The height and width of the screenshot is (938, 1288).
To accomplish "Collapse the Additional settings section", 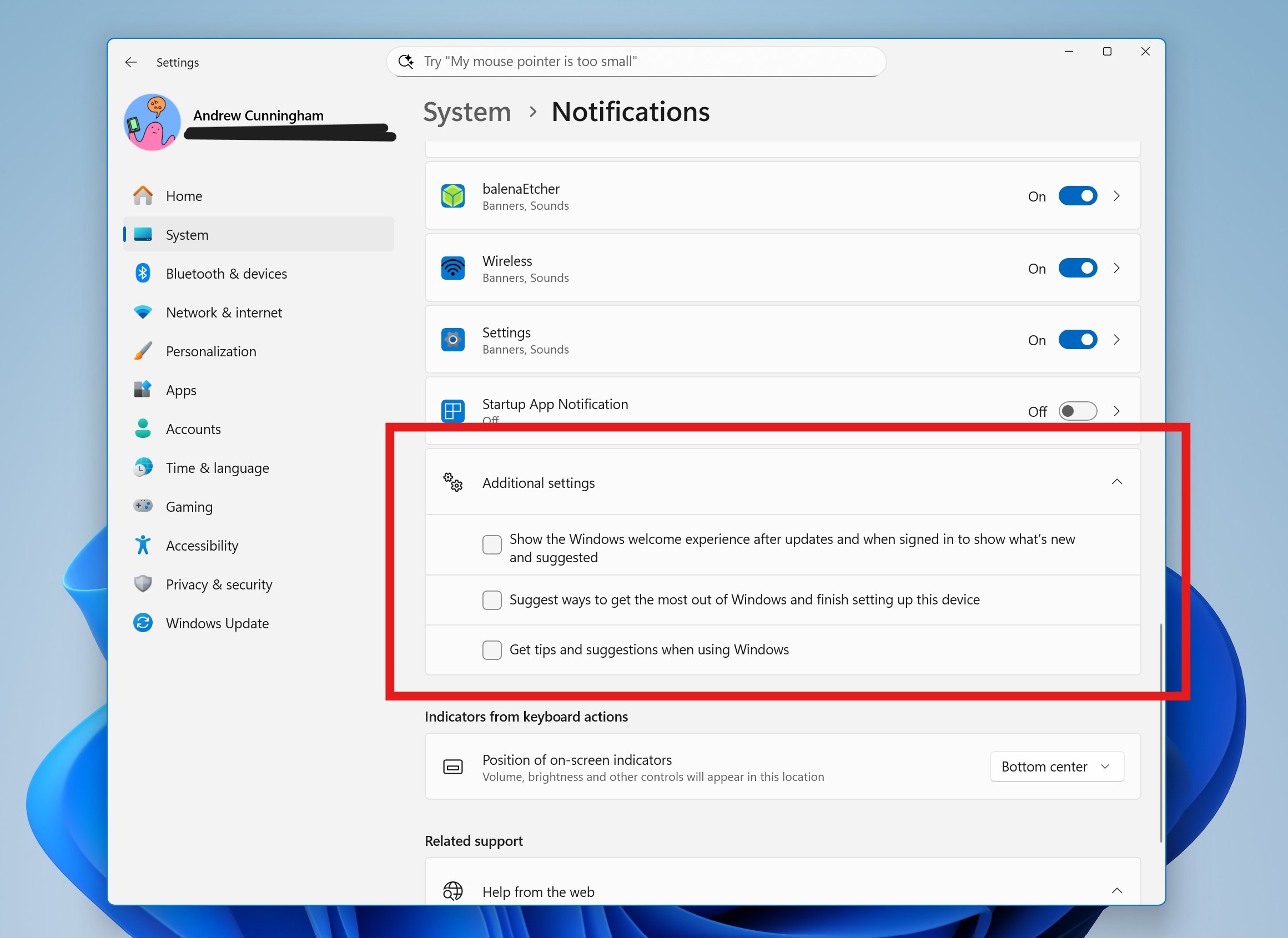I will 1116,483.
